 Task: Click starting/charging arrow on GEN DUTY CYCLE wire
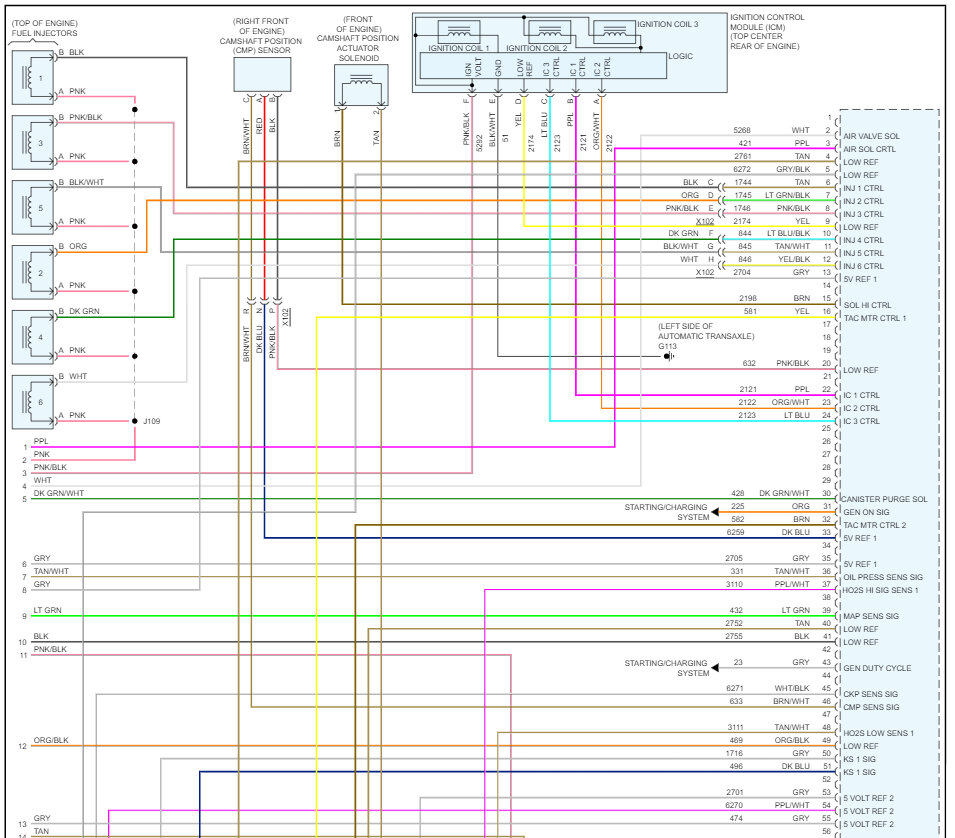tap(715, 668)
